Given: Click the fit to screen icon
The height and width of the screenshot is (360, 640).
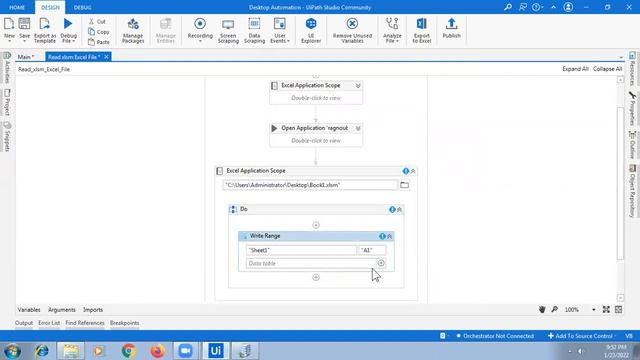Looking at the screenshot, I should 606,309.
